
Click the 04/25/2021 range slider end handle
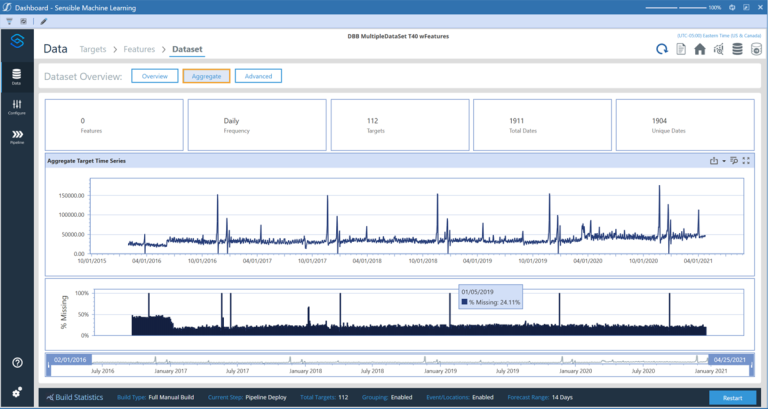click(x=731, y=358)
